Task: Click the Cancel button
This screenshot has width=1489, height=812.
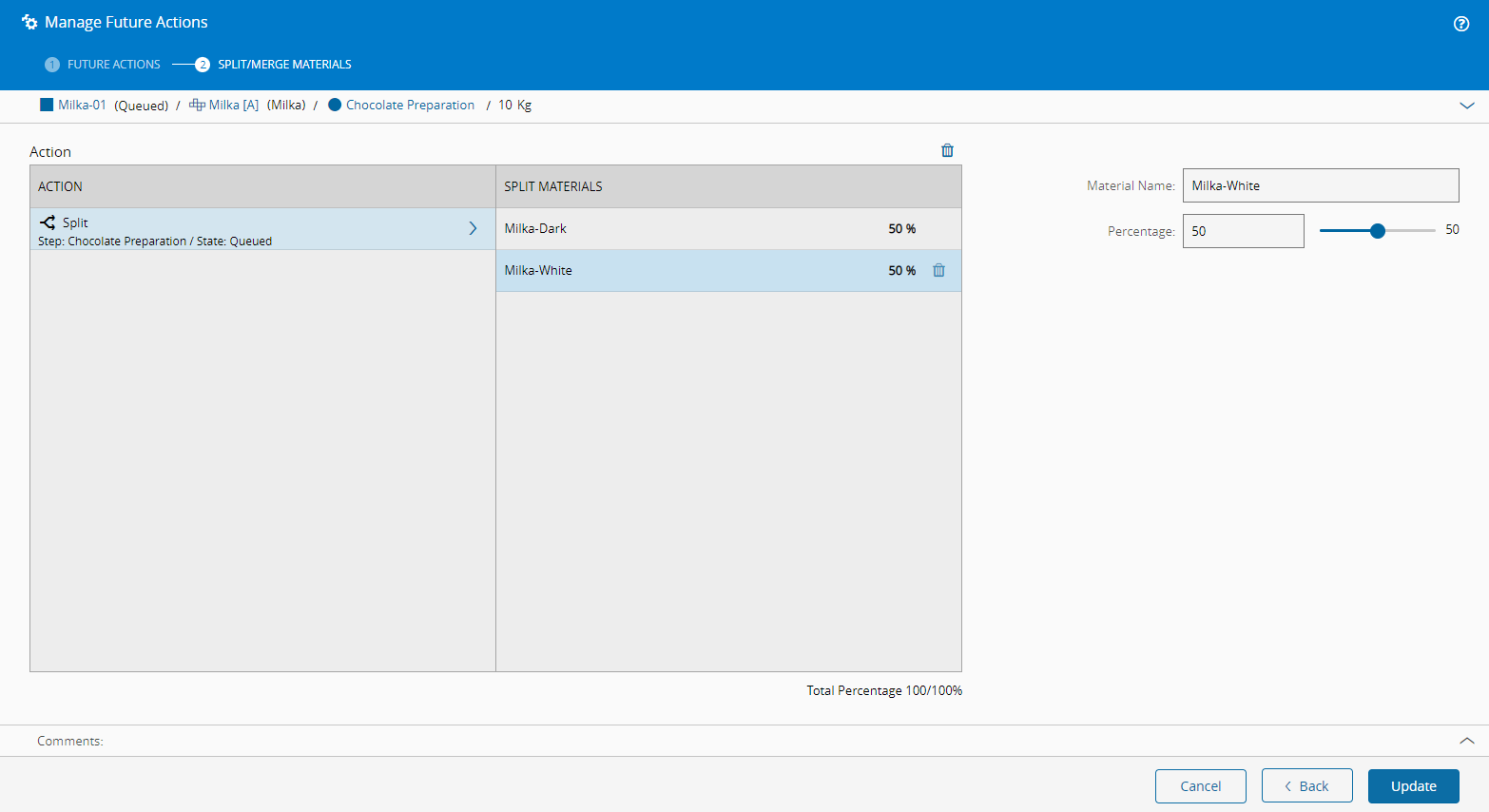Action: (x=1200, y=786)
